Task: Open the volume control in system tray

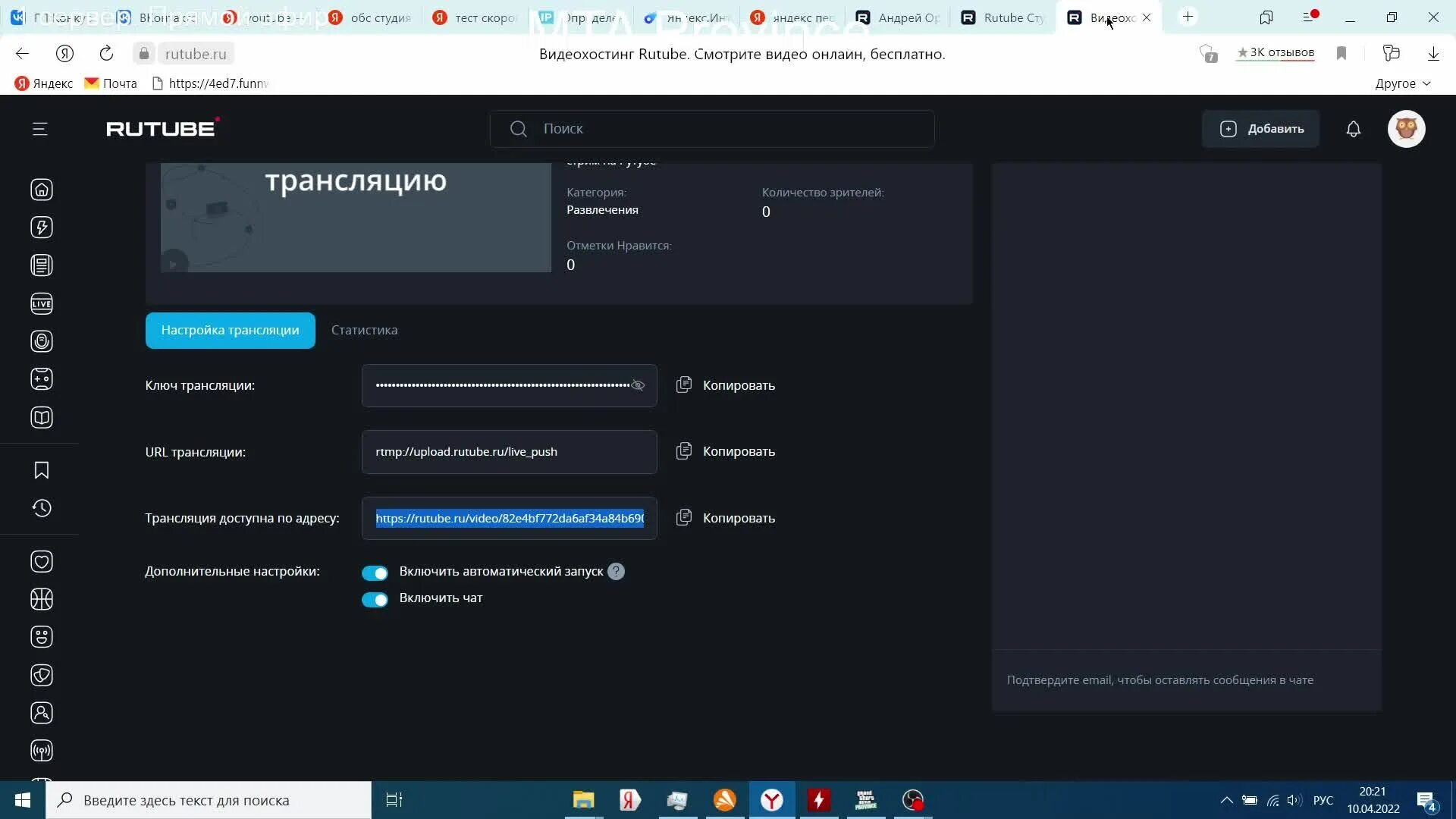Action: tap(1294, 800)
